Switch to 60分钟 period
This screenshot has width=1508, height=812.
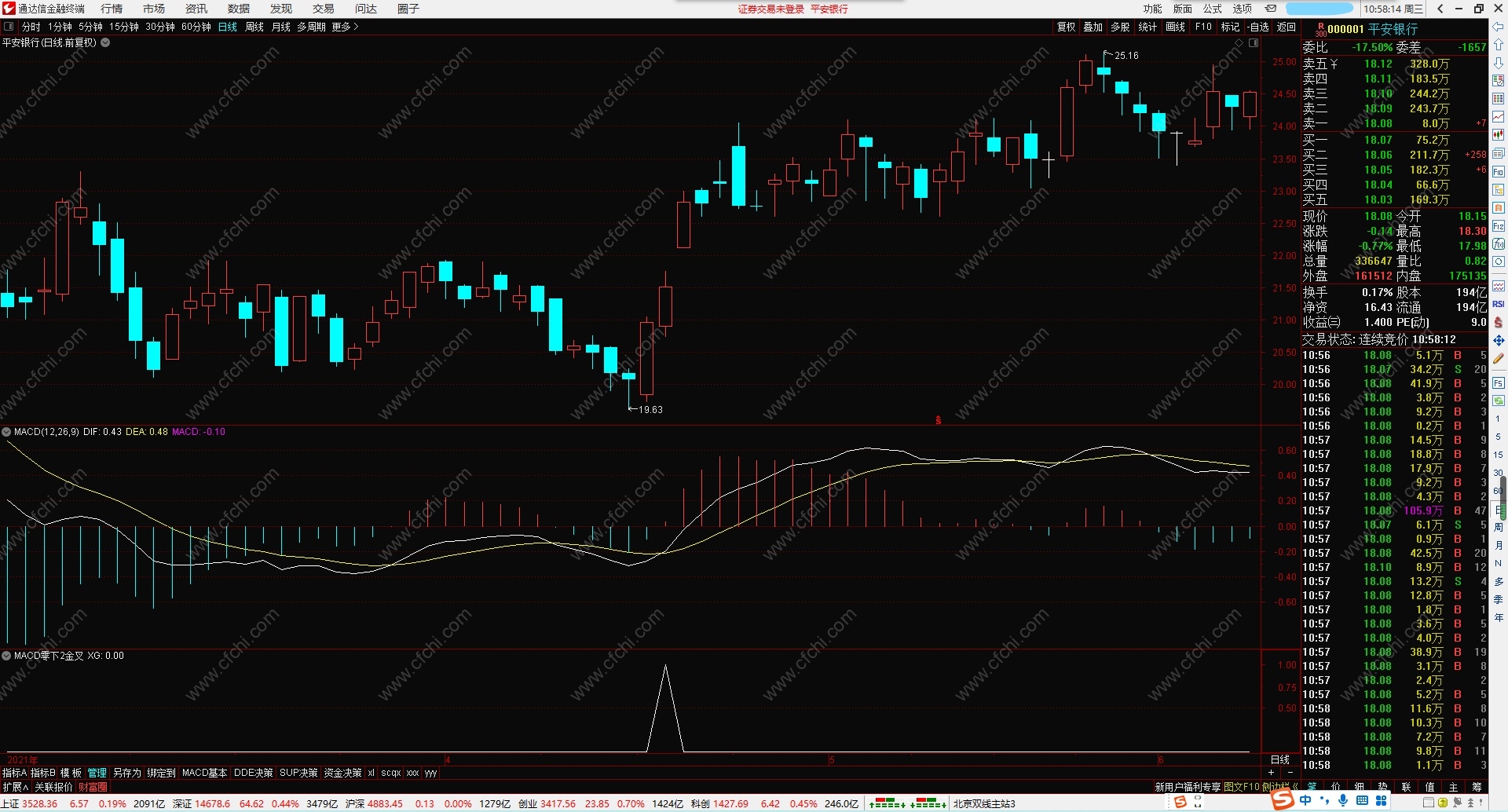coord(196,27)
